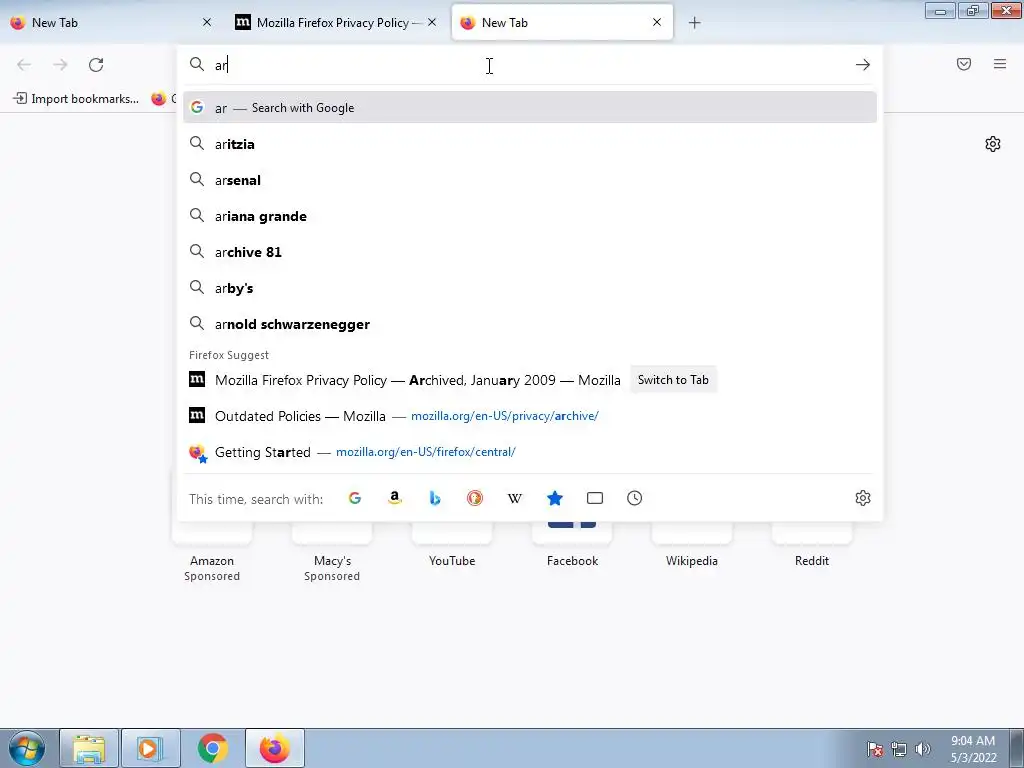Open File Explorer from taskbar
Image resolution: width=1024 pixels, height=768 pixels.
(89, 748)
